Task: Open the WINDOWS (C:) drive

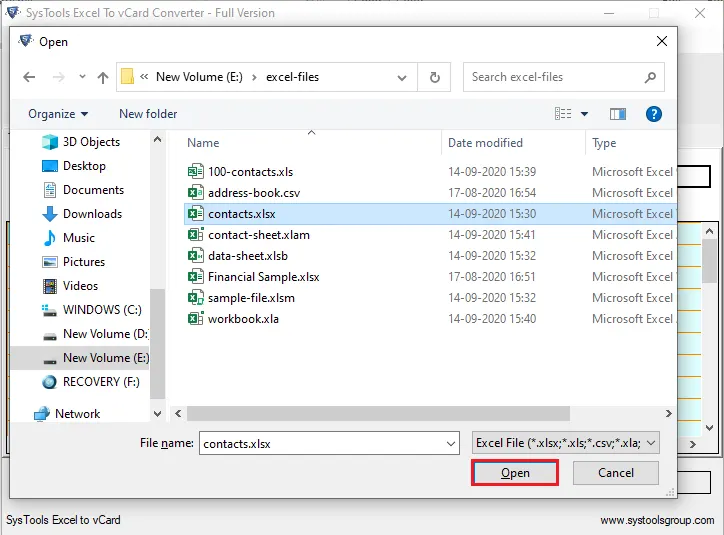Action: (102, 310)
